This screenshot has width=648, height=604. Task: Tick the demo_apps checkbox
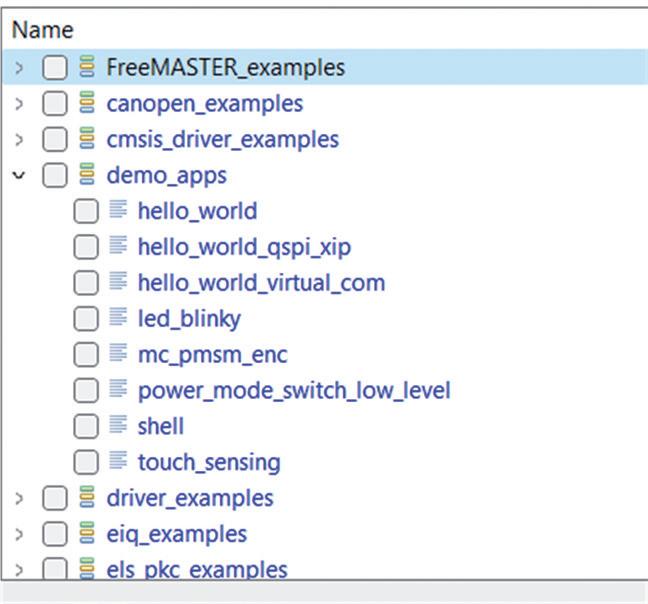pyautogui.click(x=55, y=175)
